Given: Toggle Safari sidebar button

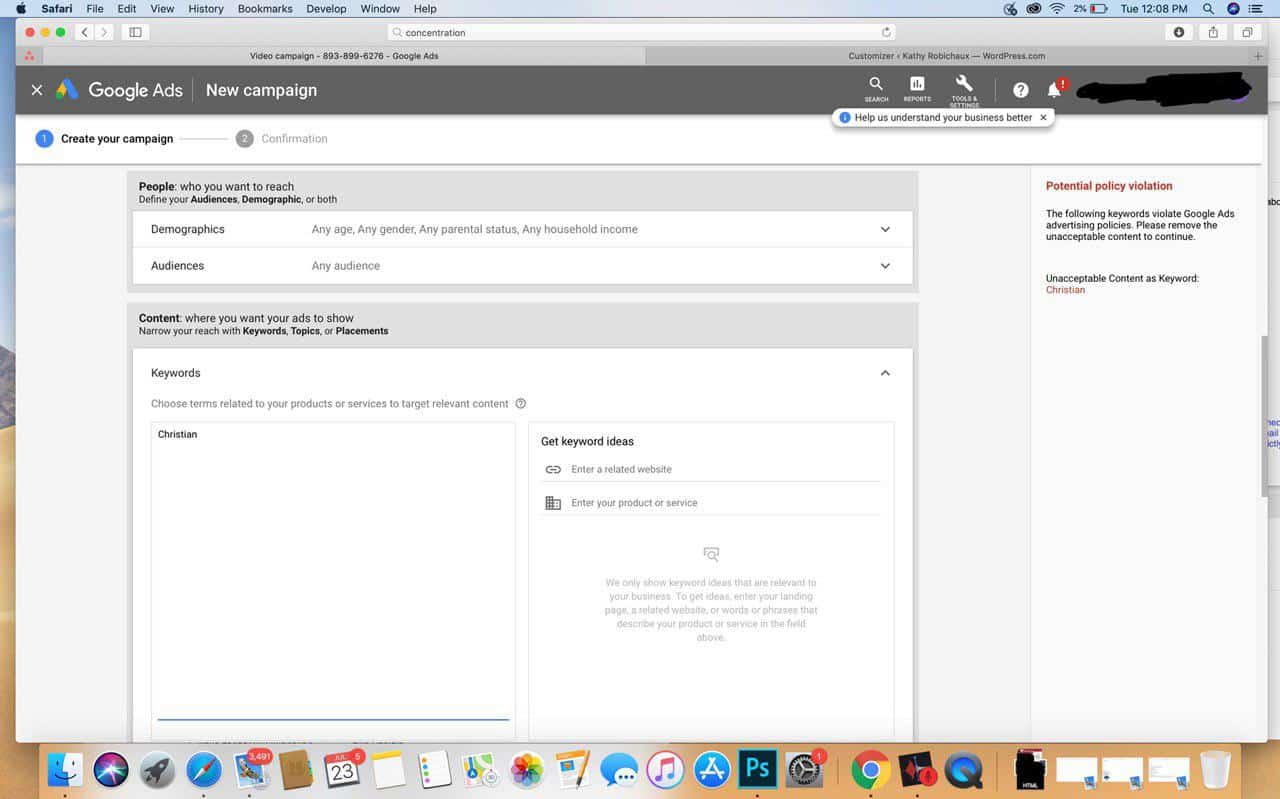Looking at the screenshot, I should point(135,32).
